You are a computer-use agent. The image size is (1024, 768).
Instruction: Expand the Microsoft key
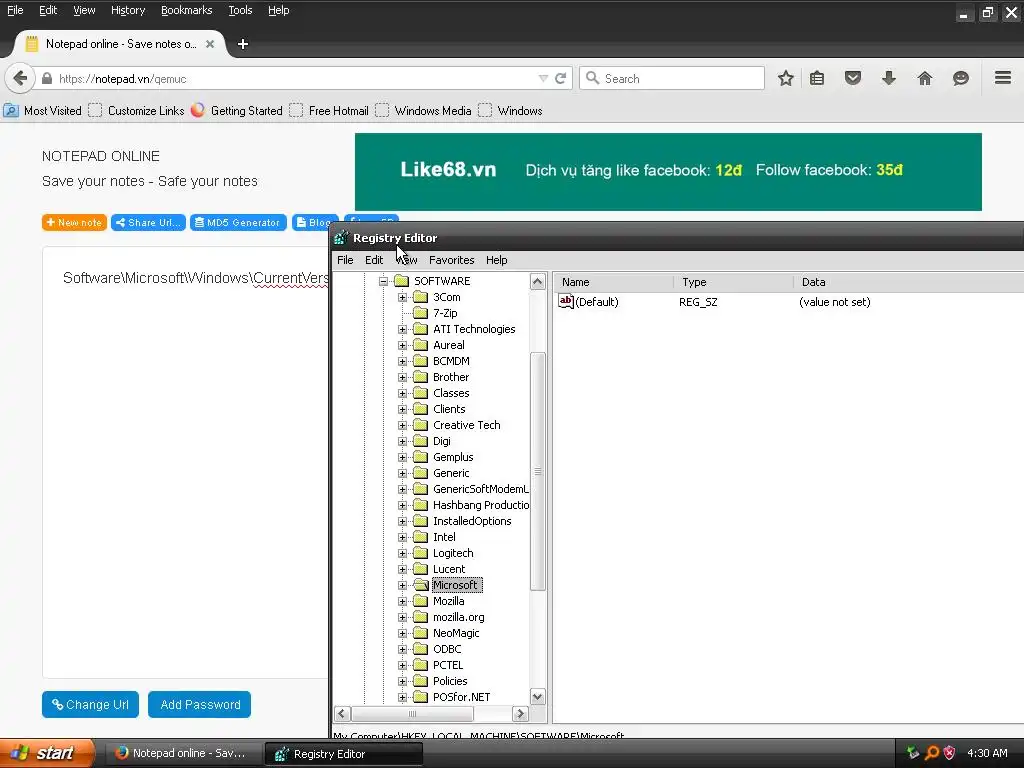coord(402,585)
